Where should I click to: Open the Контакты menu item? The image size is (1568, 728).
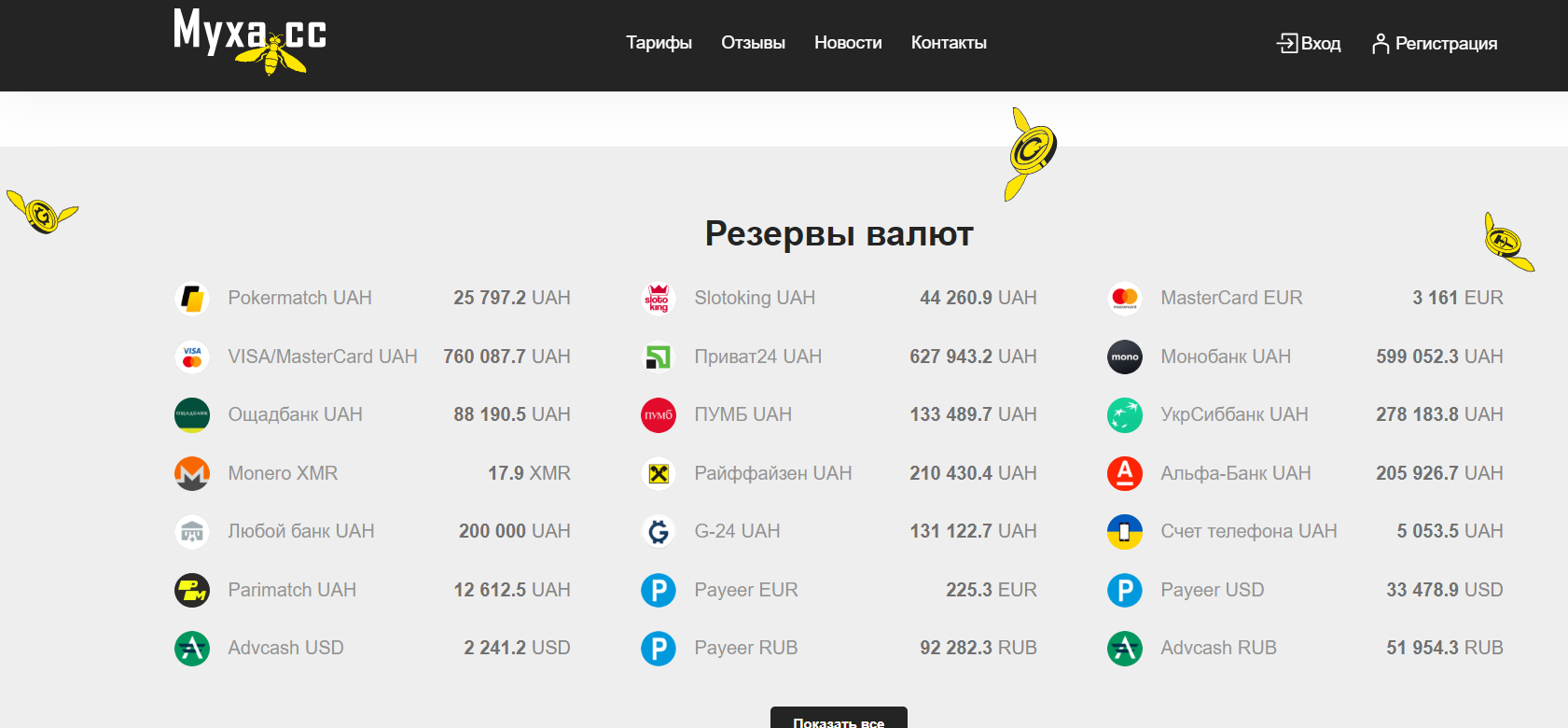click(949, 43)
